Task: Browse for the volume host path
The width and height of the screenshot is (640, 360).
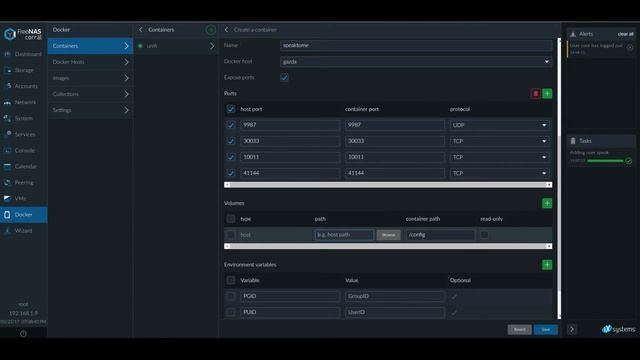Action: [x=388, y=235]
